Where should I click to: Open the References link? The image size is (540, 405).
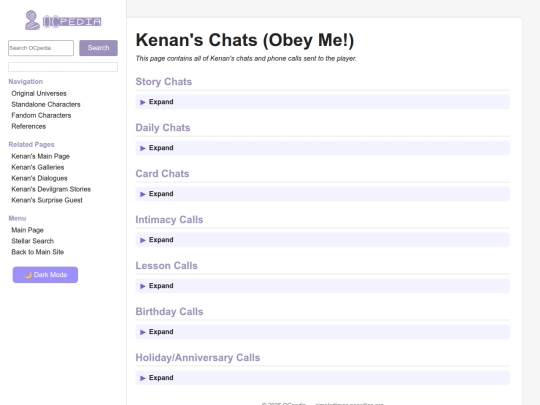pyautogui.click(x=29, y=126)
